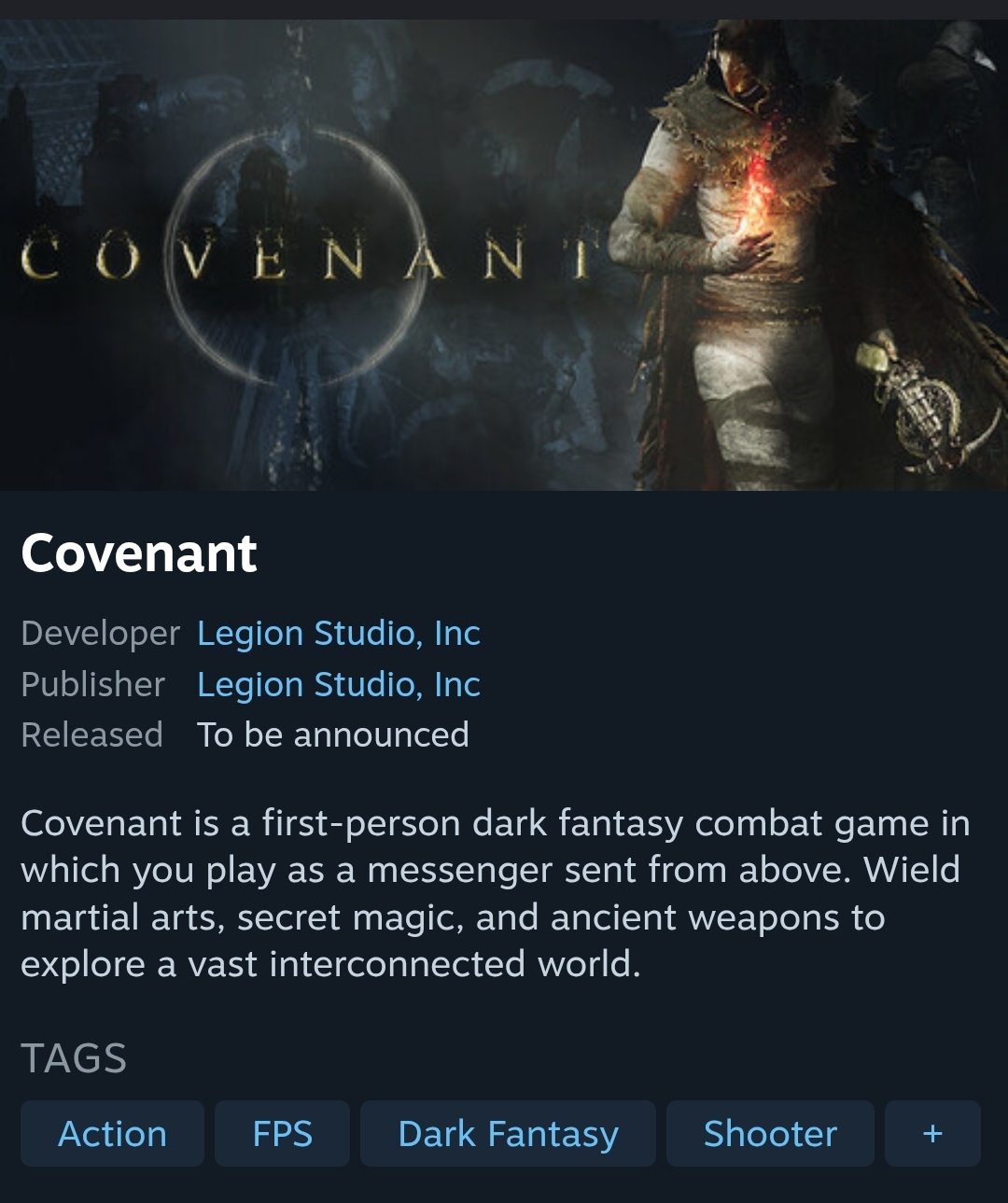1008x1203 pixels.
Task: Browse the FPS tag
Action: pos(282,1134)
